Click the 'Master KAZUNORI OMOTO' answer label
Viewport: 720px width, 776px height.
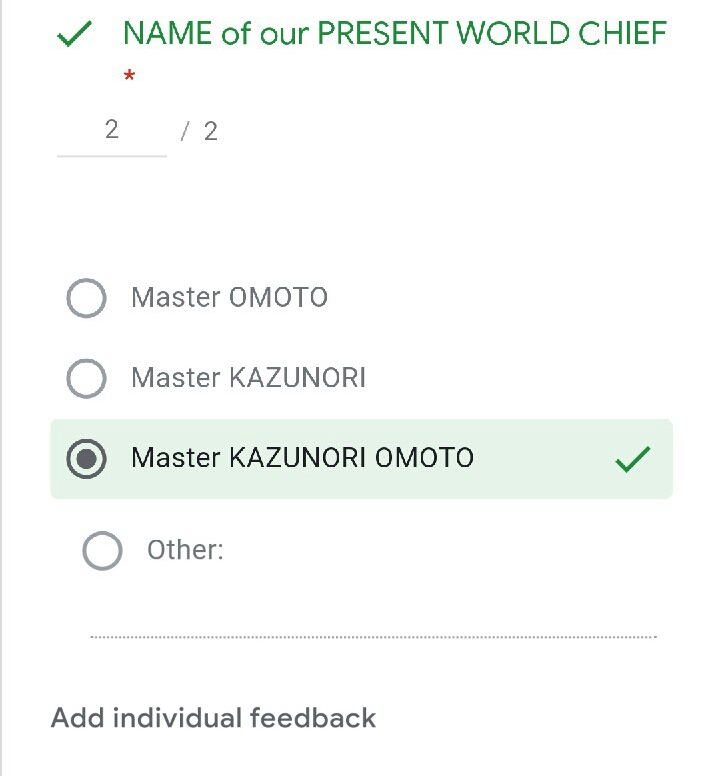(x=302, y=458)
